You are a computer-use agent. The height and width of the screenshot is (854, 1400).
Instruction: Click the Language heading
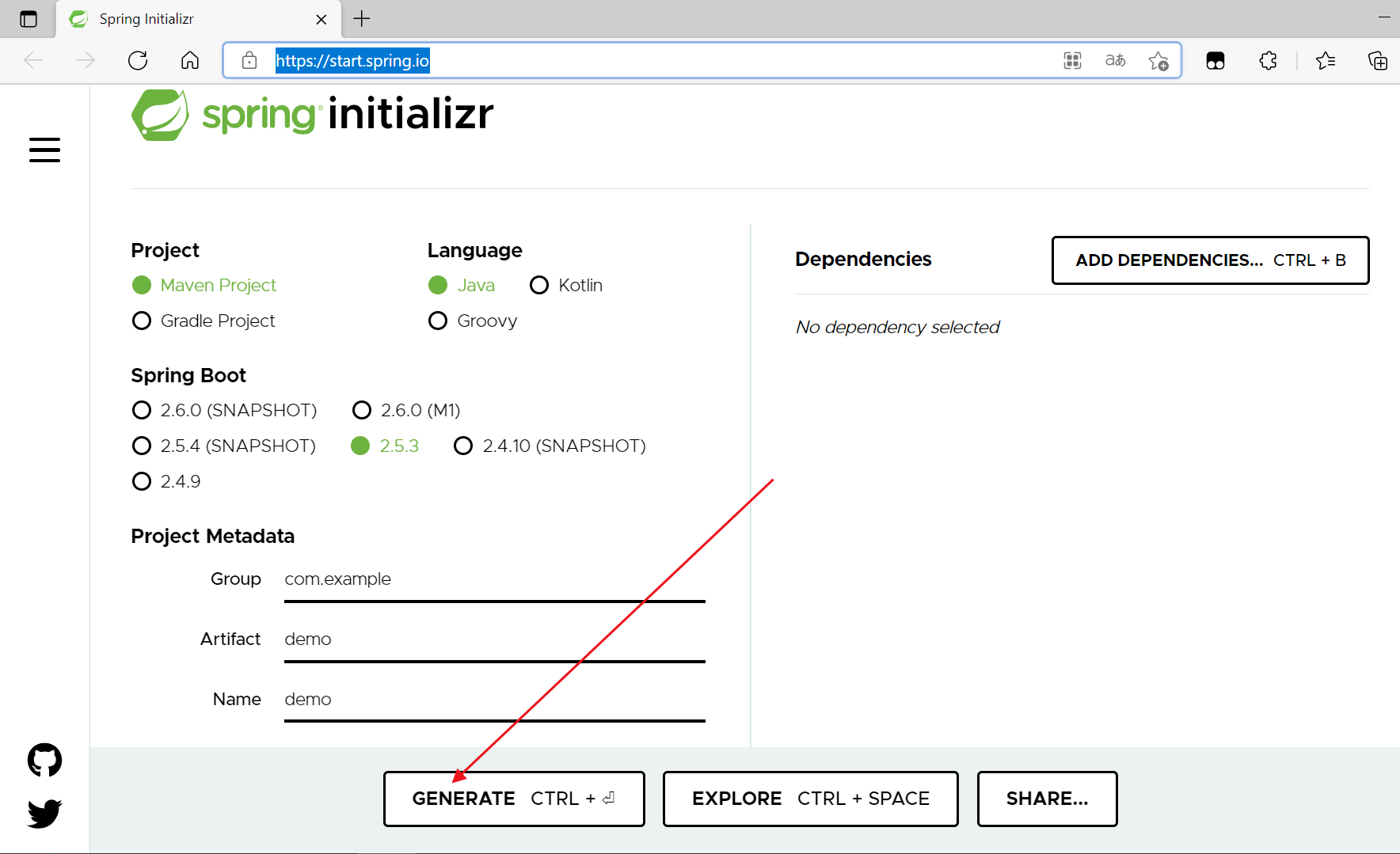pos(475,250)
